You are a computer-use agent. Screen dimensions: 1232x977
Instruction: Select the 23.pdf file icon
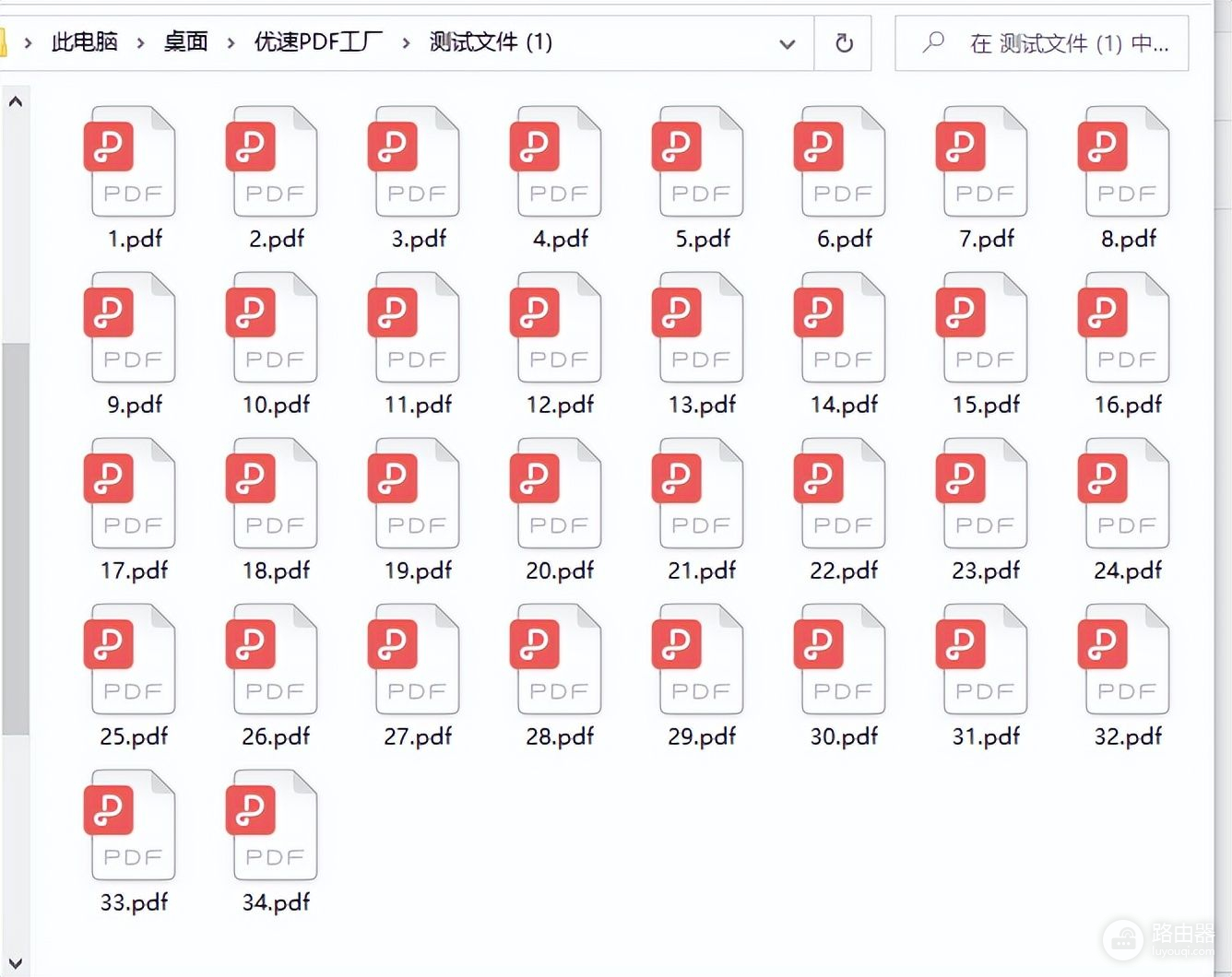click(983, 493)
